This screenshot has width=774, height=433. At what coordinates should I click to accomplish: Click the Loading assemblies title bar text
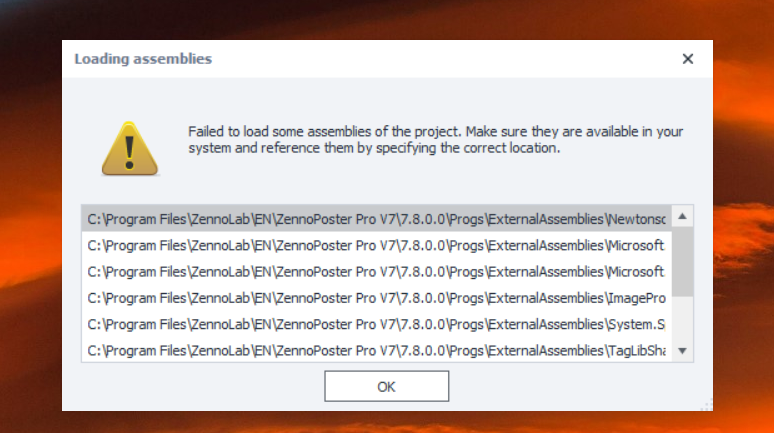point(143,59)
